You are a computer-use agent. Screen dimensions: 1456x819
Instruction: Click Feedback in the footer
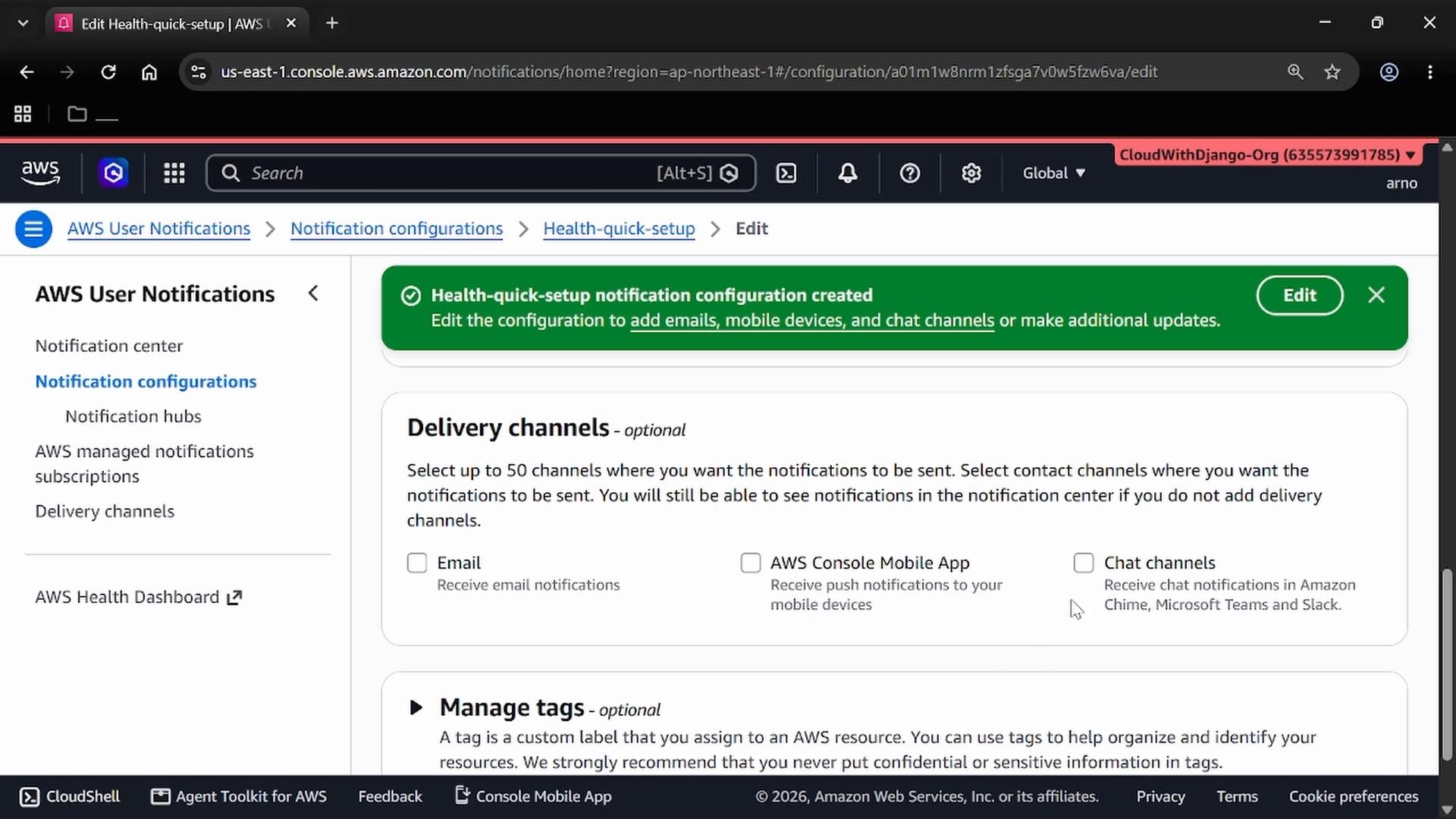click(390, 796)
